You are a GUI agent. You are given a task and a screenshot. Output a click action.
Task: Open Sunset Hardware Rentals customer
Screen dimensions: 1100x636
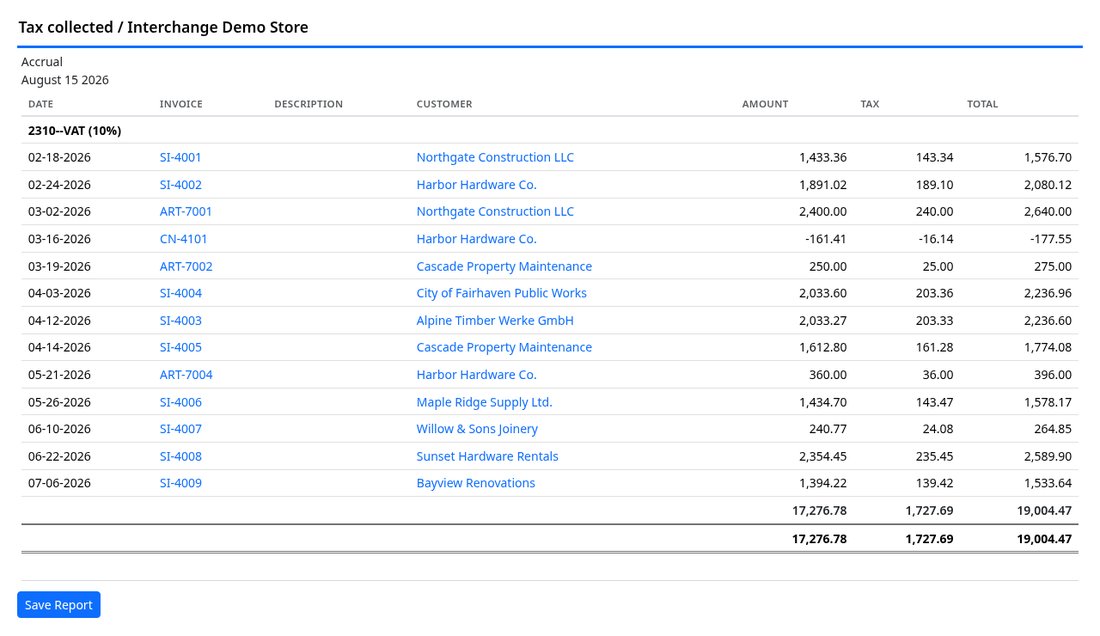(x=487, y=456)
